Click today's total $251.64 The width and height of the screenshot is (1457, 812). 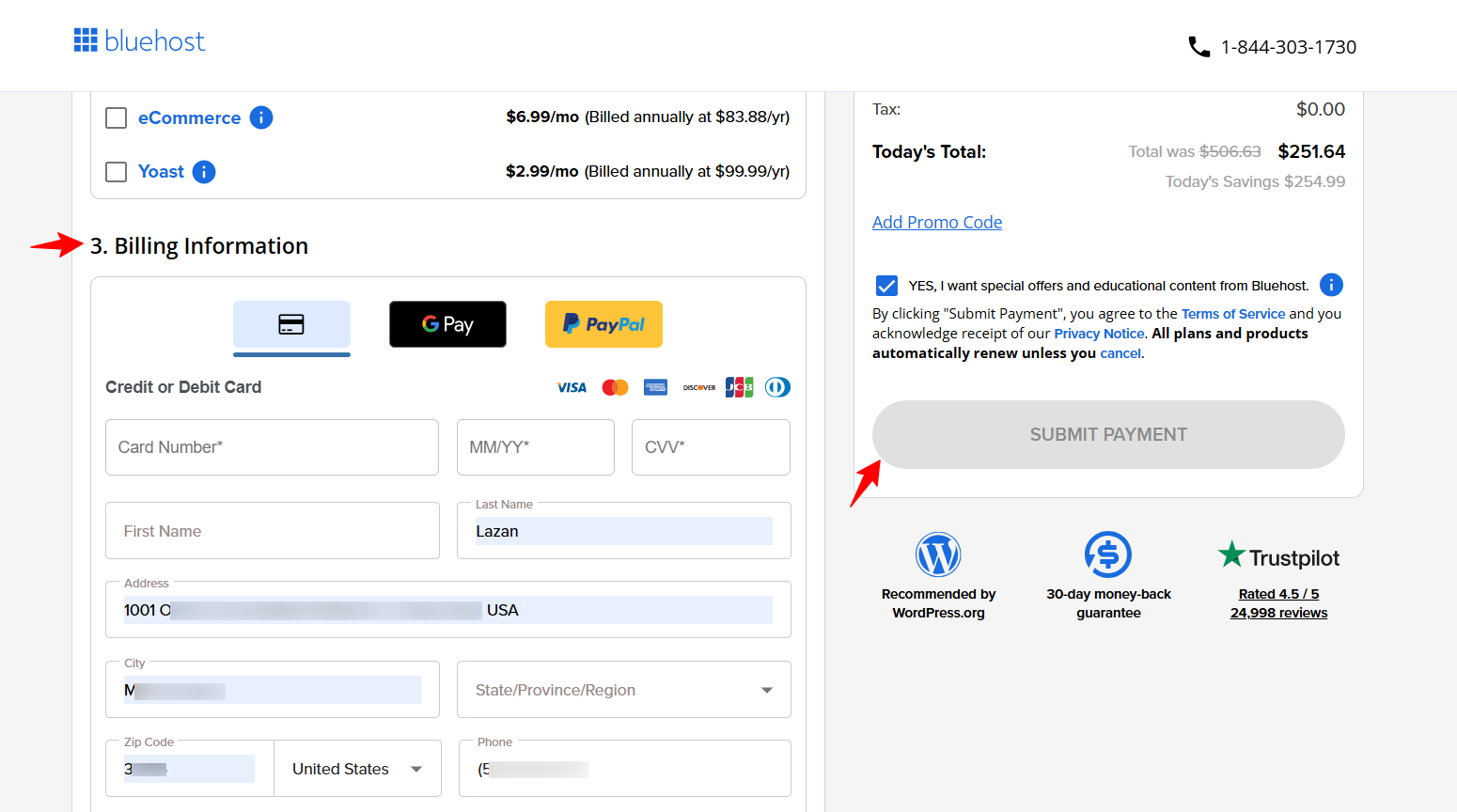point(1311,151)
